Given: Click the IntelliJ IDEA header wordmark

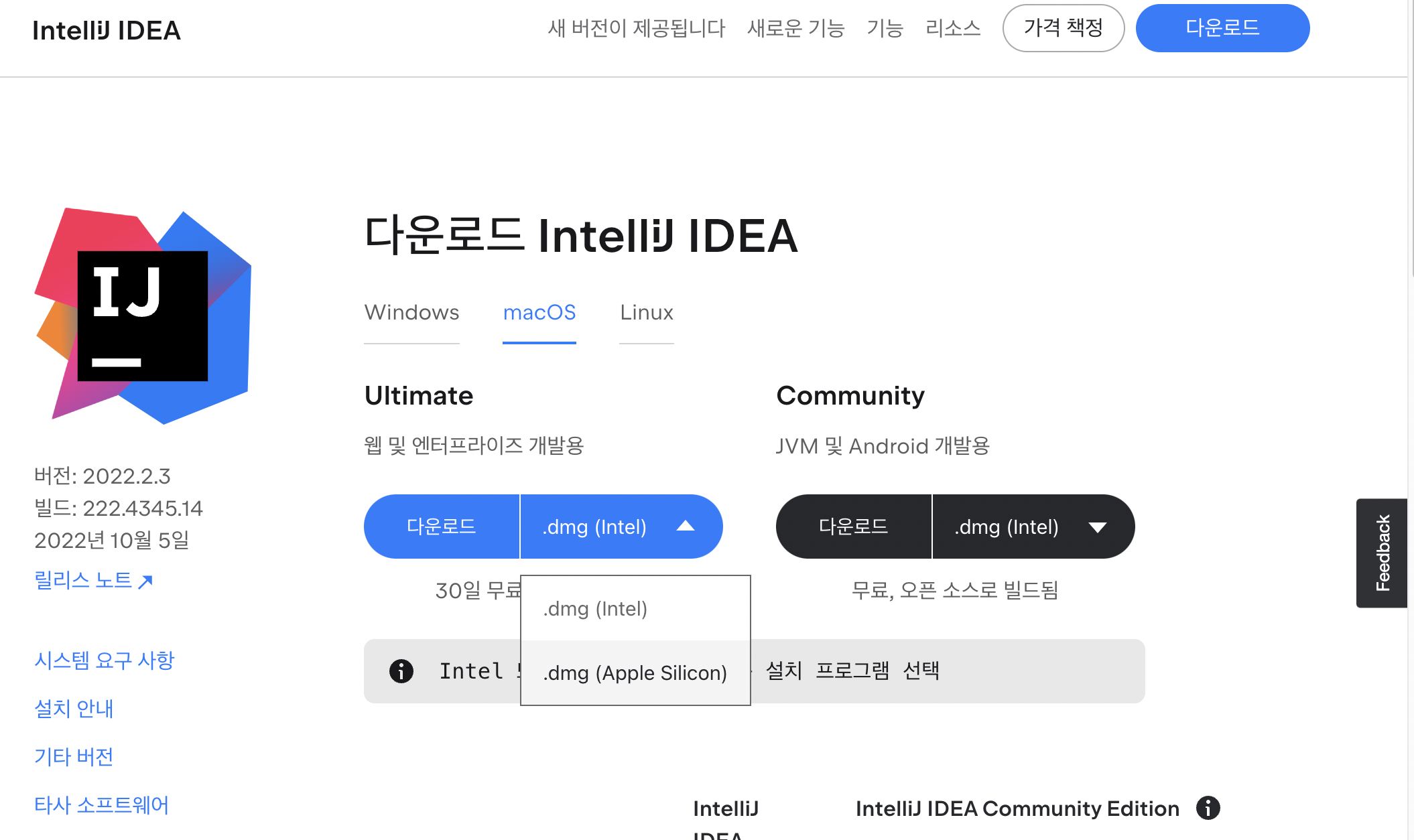Looking at the screenshot, I should point(107,30).
